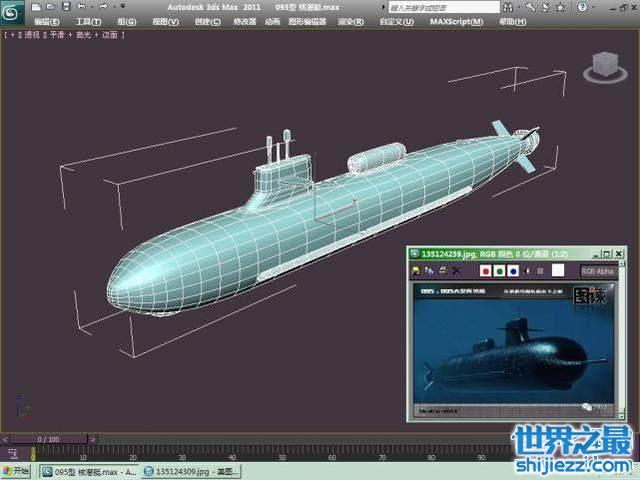Click the save icon in the quick access toolbar
Image resolution: width=640 pixels, height=480 pixels.
[64, 7]
